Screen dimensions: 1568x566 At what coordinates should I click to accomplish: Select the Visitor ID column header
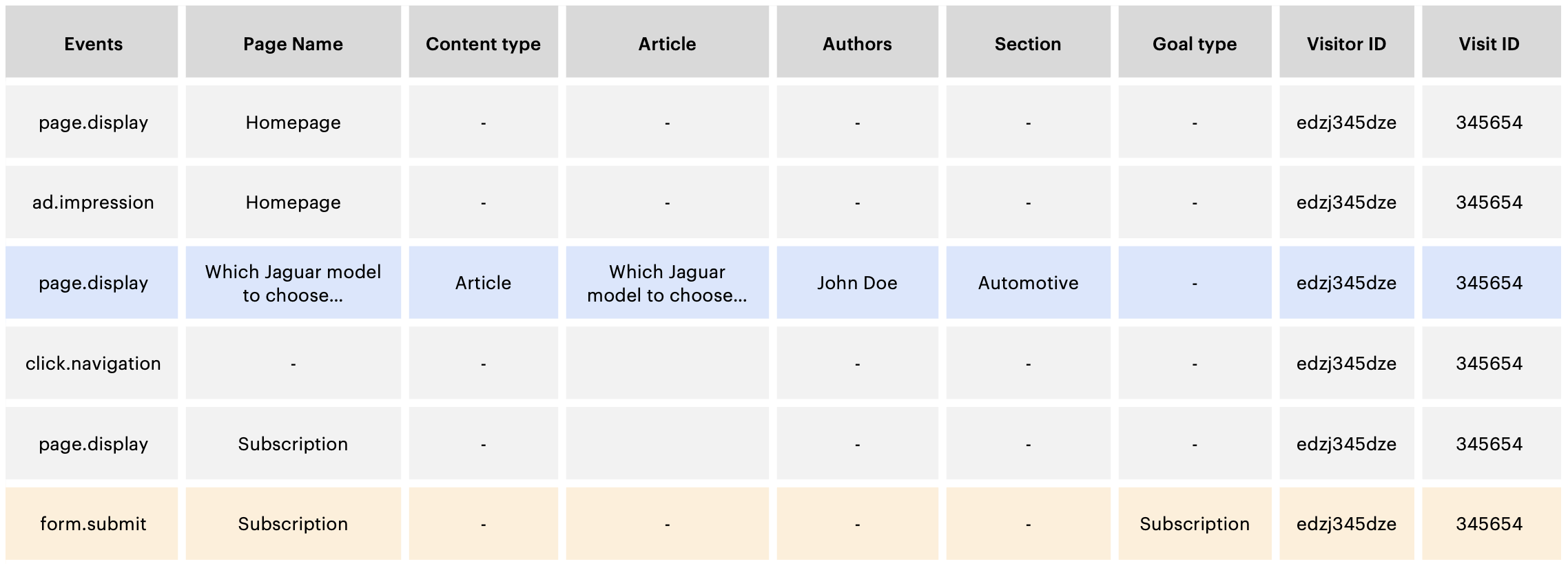coord(1346,44)
